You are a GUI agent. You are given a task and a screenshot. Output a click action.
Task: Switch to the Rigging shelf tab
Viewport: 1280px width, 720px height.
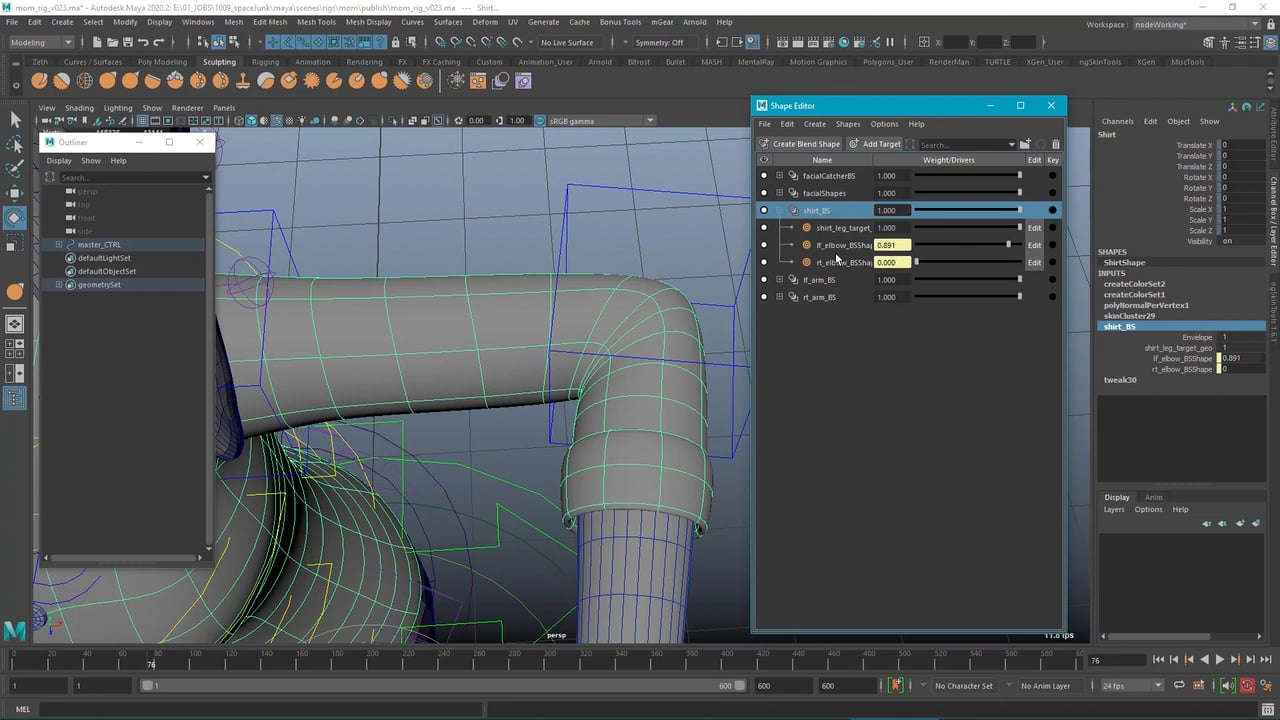click(x=265, y=62)
